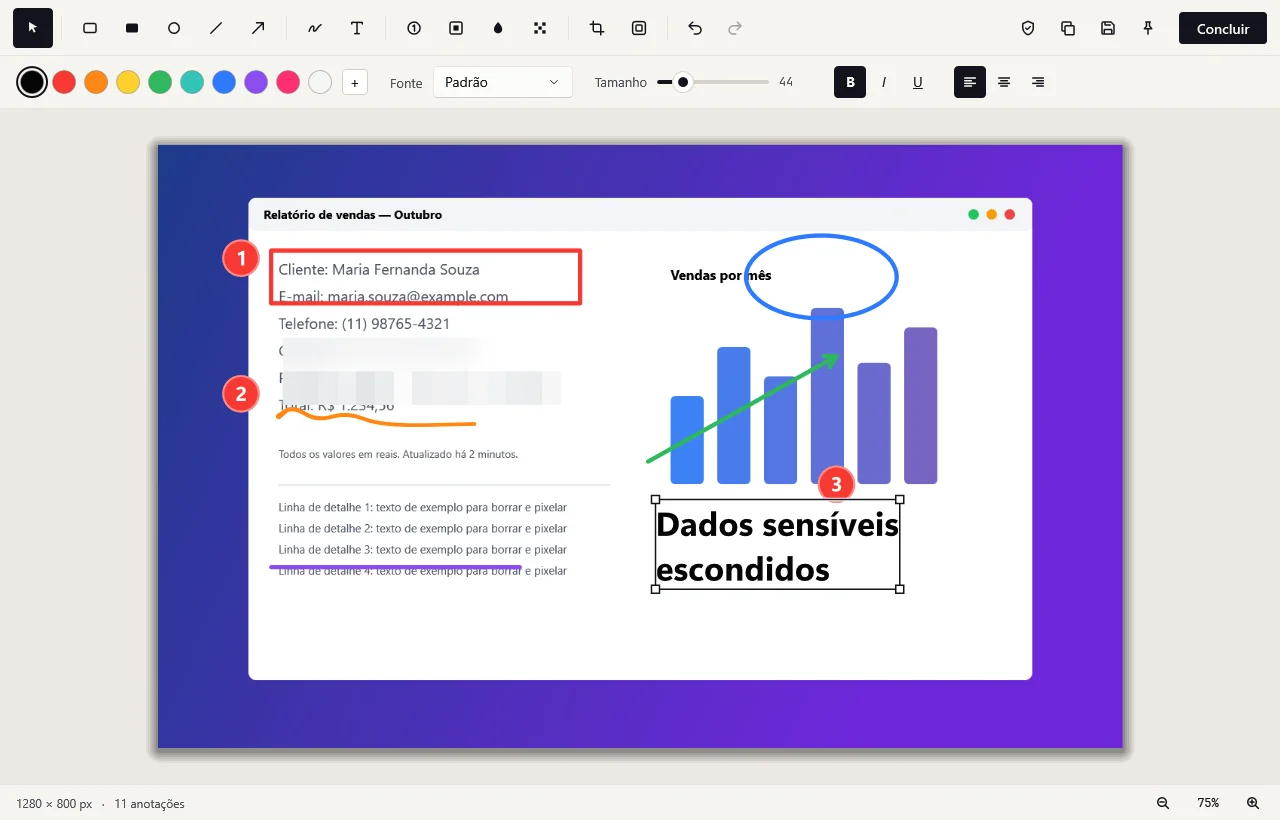This screenshot has width=1280, height=820.
Task: Zoom out with the magnifier minus
Action: click(1163, 803)
